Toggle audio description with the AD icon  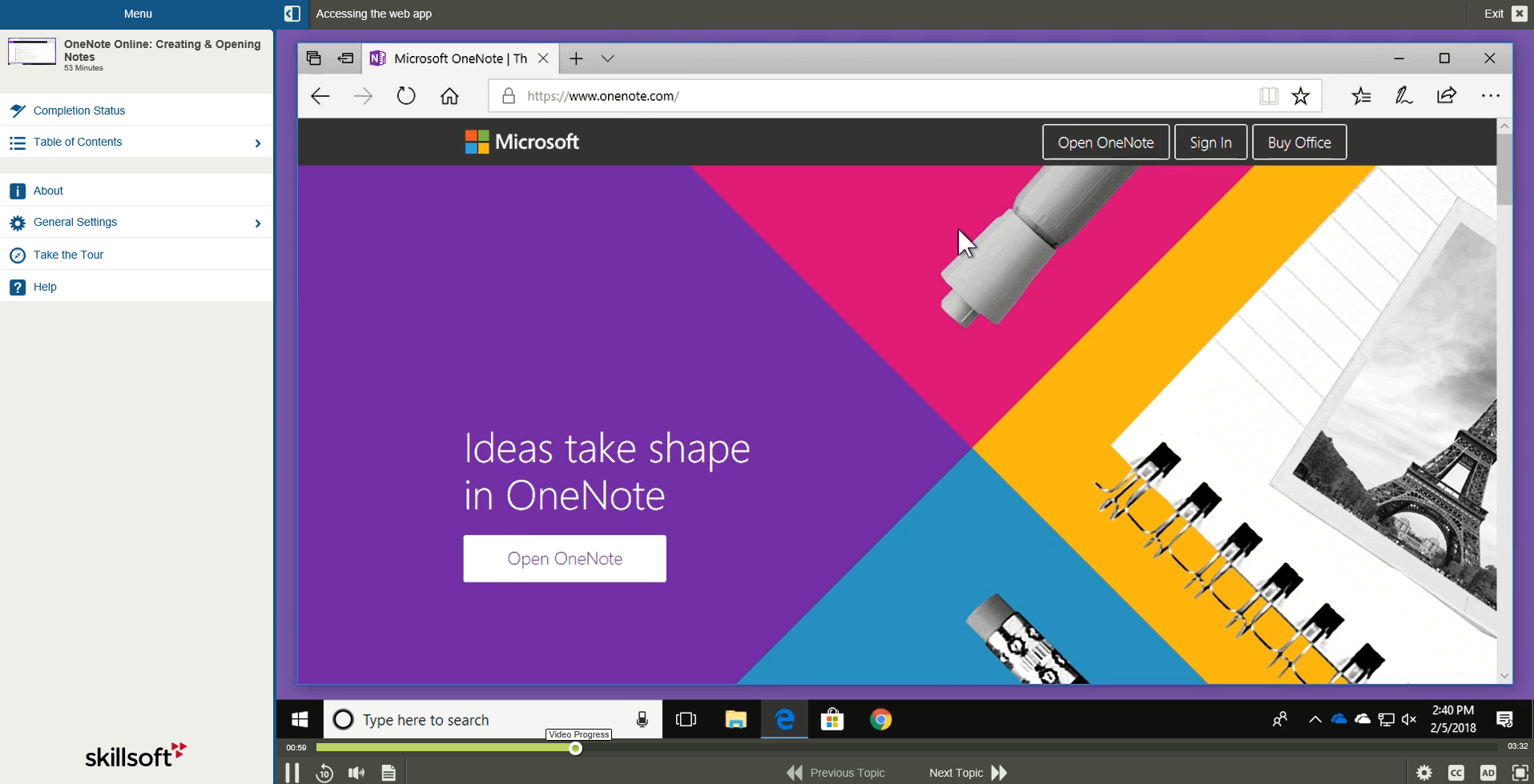point(1488,772)
